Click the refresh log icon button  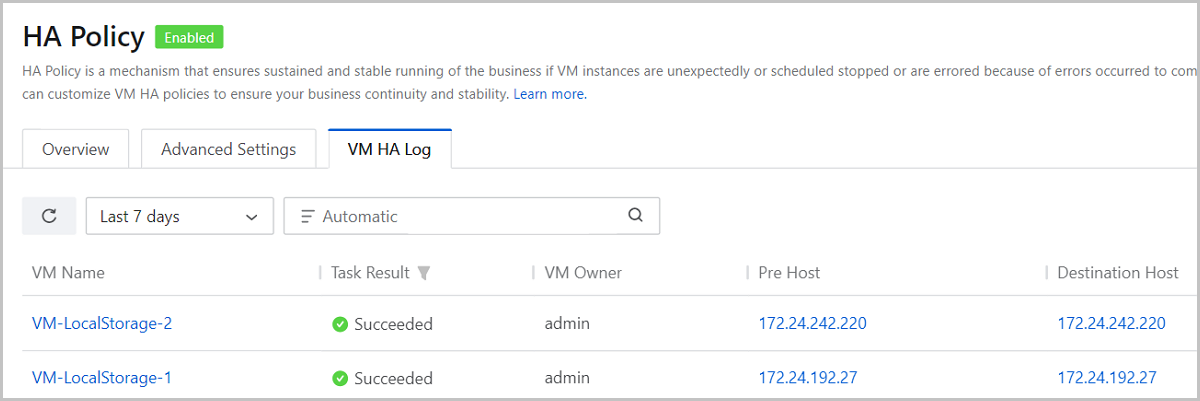49,216
